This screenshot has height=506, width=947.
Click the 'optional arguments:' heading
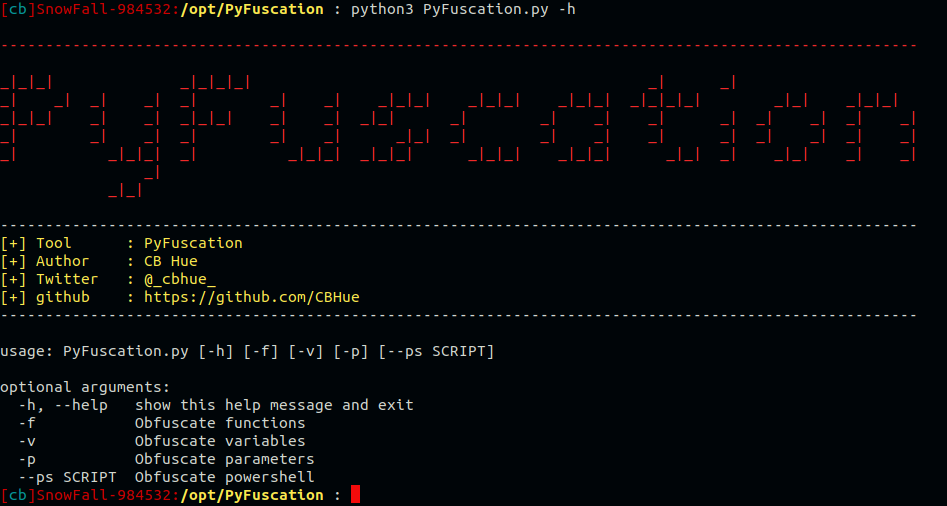85,387
